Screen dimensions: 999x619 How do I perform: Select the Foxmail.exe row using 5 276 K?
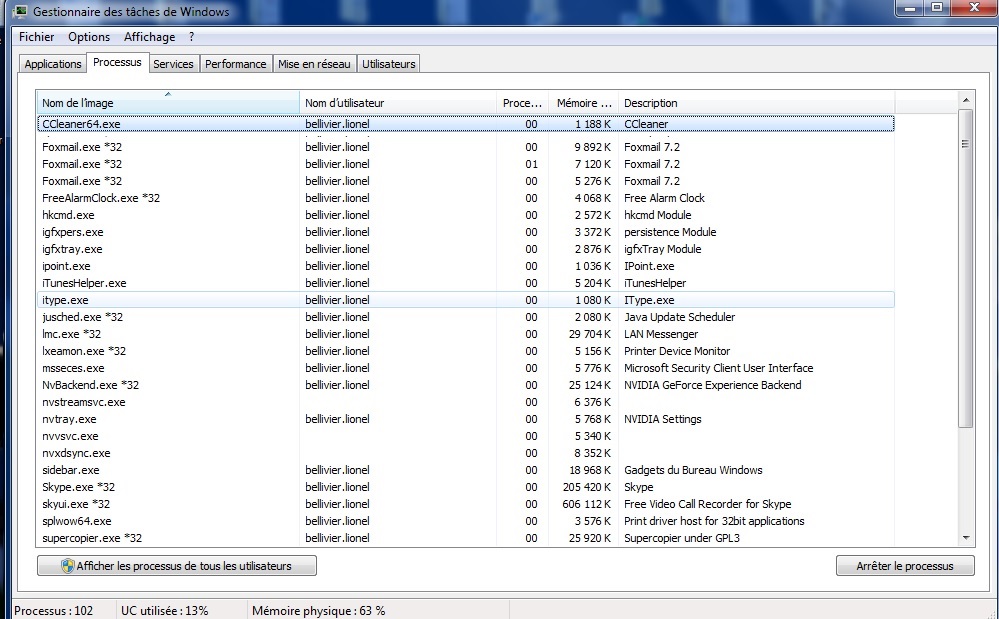465,181
